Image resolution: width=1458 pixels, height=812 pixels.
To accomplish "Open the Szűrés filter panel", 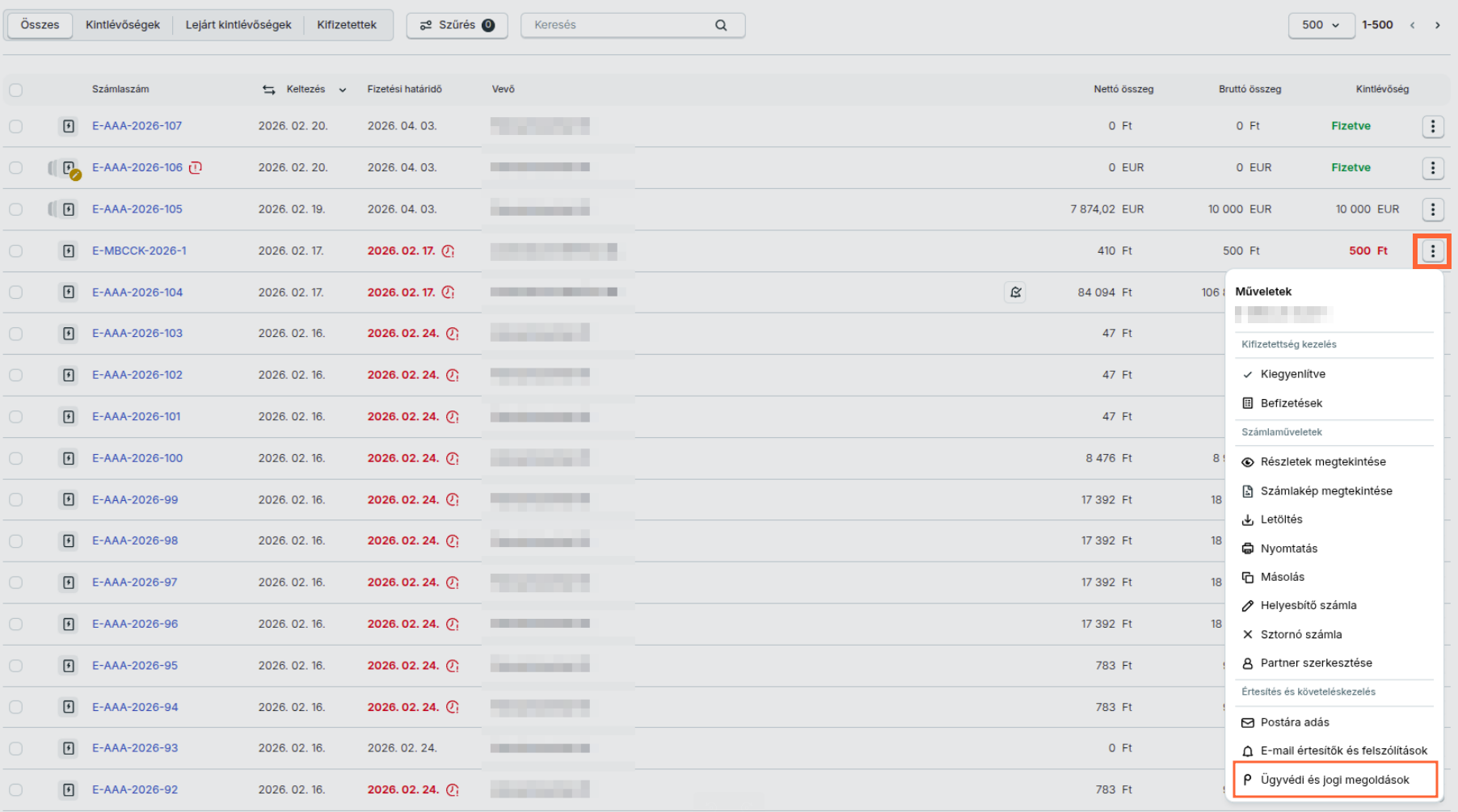I will (457, 25).
